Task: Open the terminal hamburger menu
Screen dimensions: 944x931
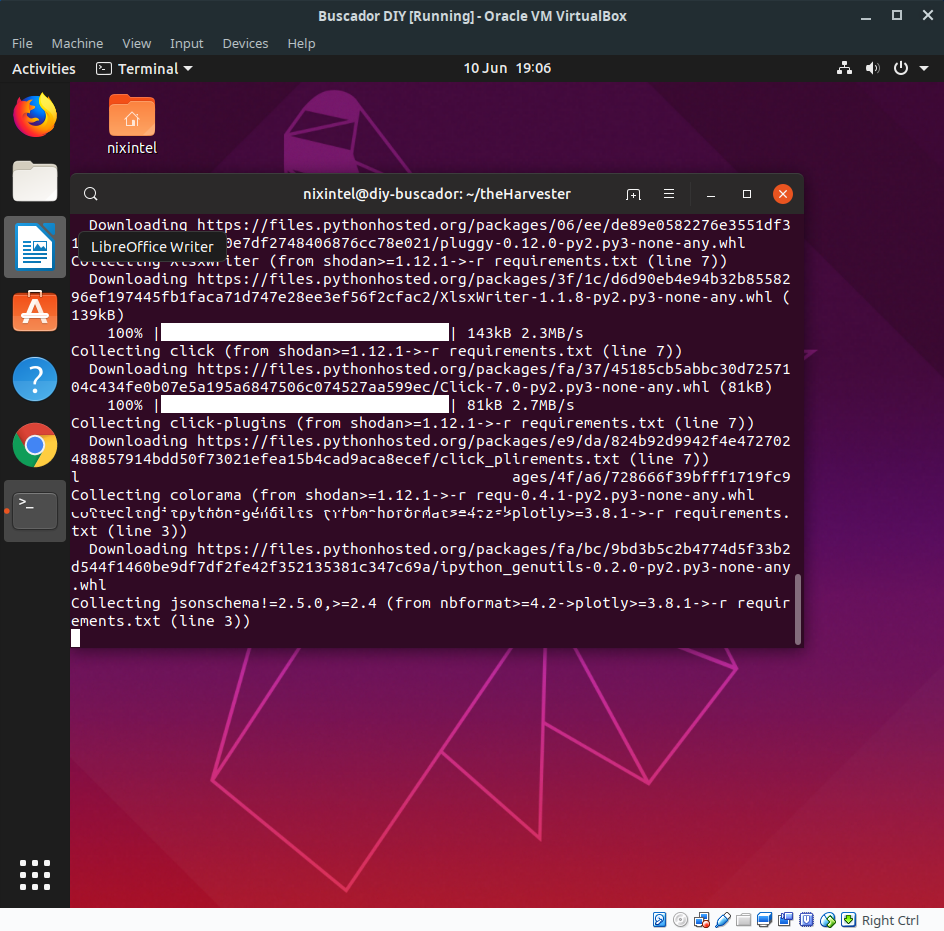Action: pyautogui.click(x=669, y=194)
